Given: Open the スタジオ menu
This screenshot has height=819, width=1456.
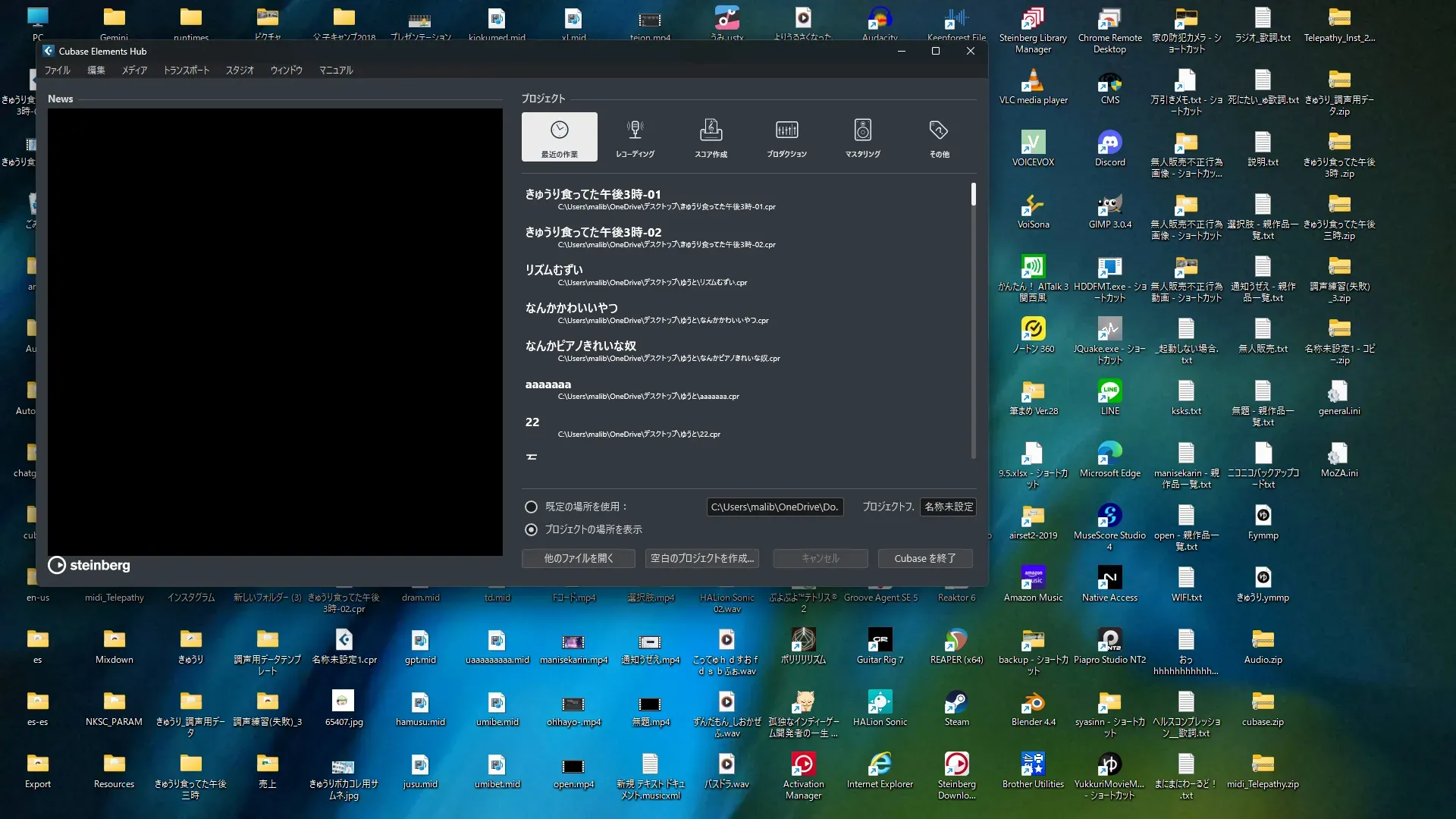Looking at the screenshot, I should 240,70.
